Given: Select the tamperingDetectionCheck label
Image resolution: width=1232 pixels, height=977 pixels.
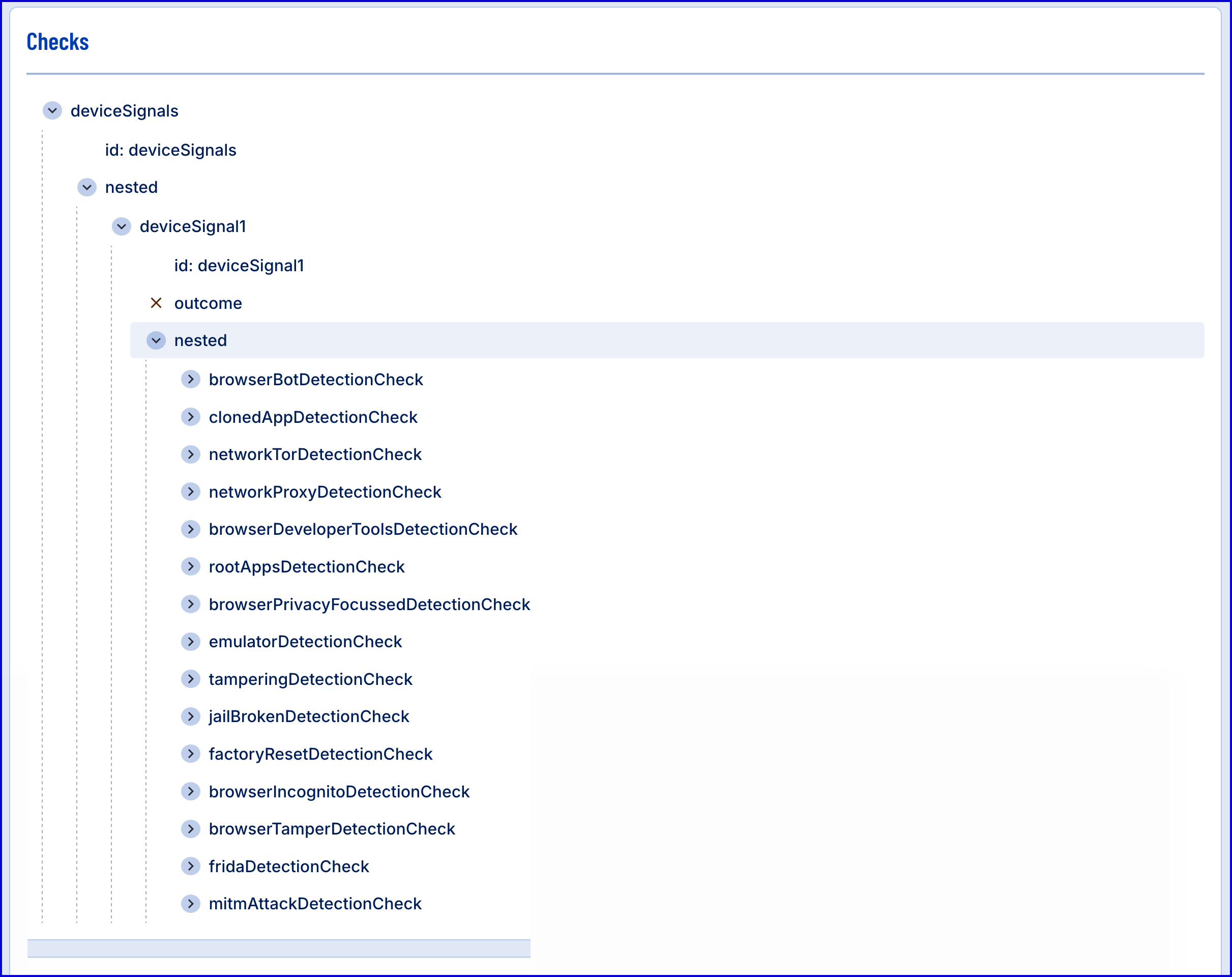Looking at the screenshot, I should 310,679.
